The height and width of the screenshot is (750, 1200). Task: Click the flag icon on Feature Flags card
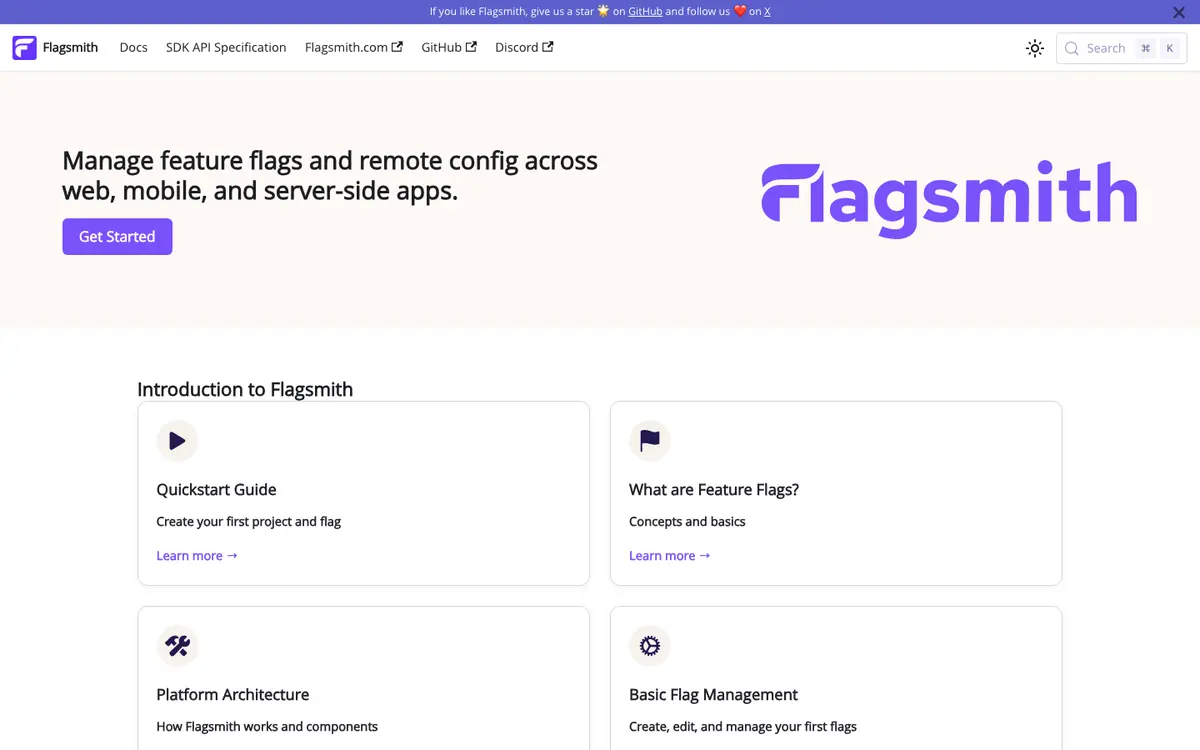coord(650,440)
